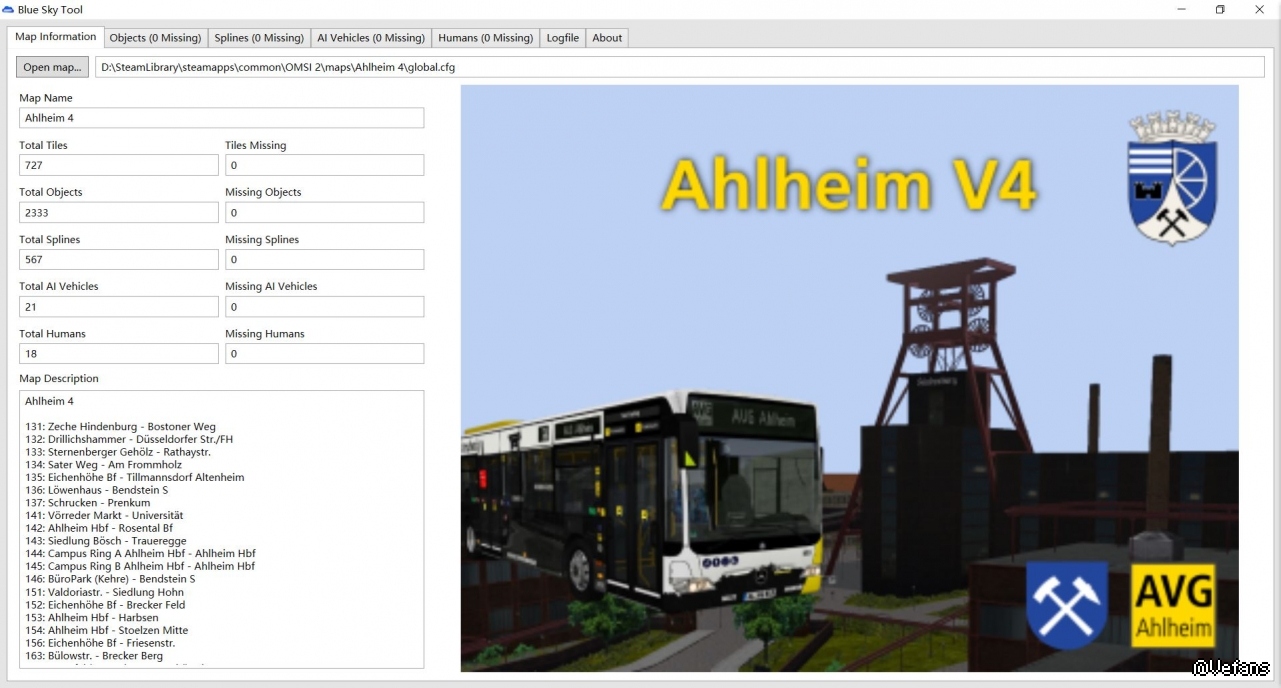Screen dimensions: 1281x688
Task: Open the Humans (0 Missing) tab
Action: (x=485, y=38)
